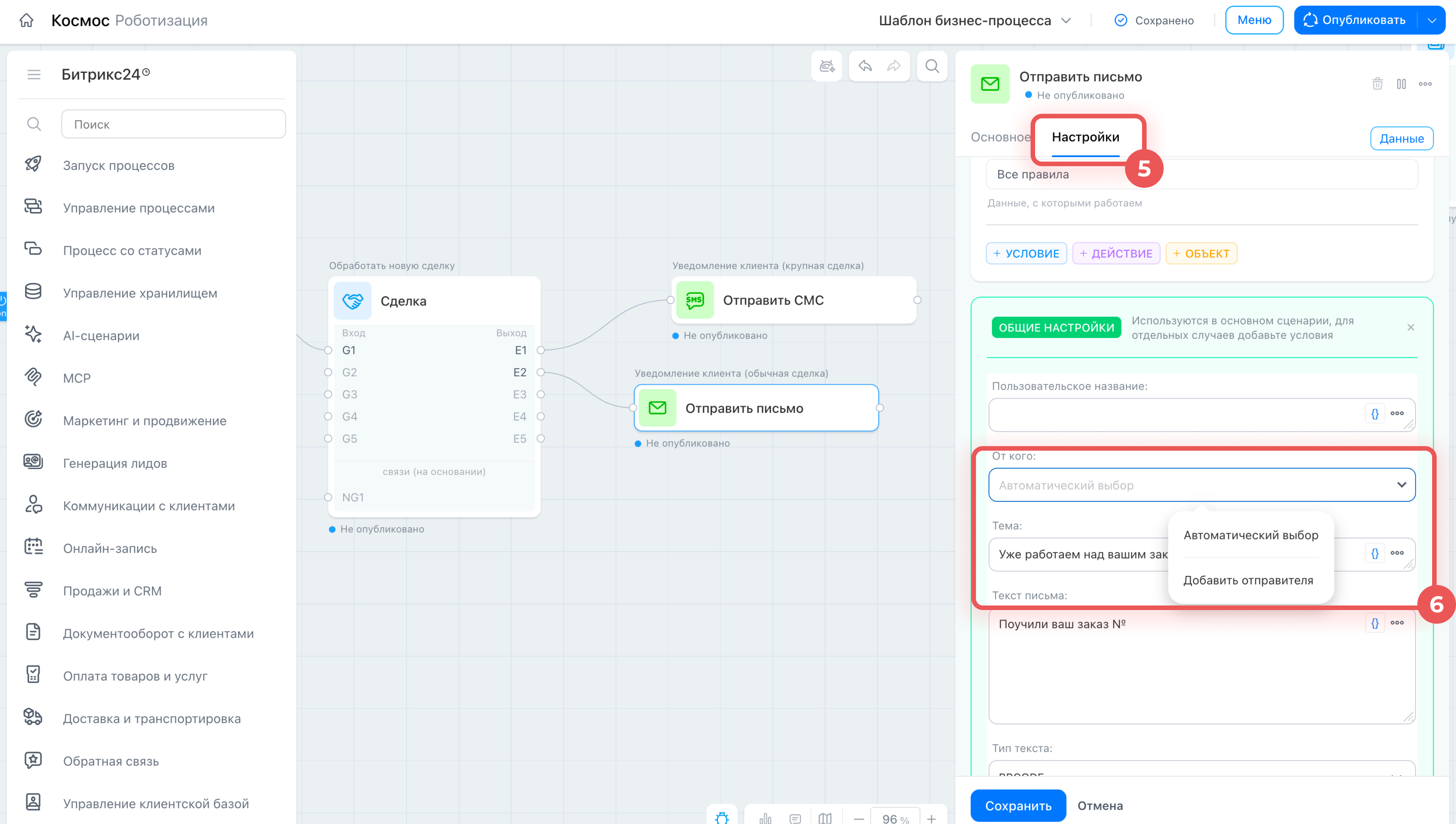Screen dimensions: 1456x824
Task: Focus the Поиск search field
Action: [x=173, y=124]
